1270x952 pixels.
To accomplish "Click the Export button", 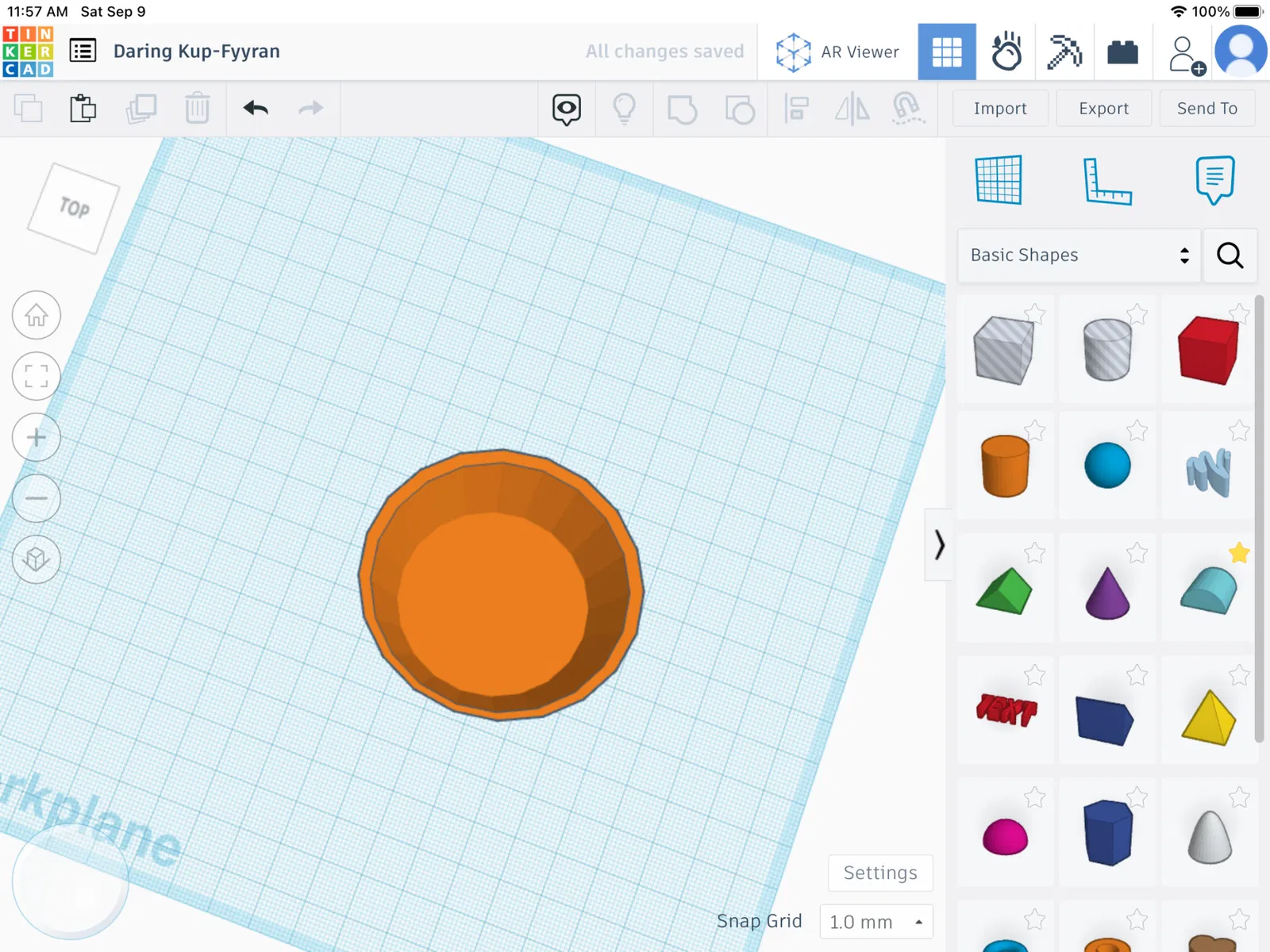I will click(1103, 109).
